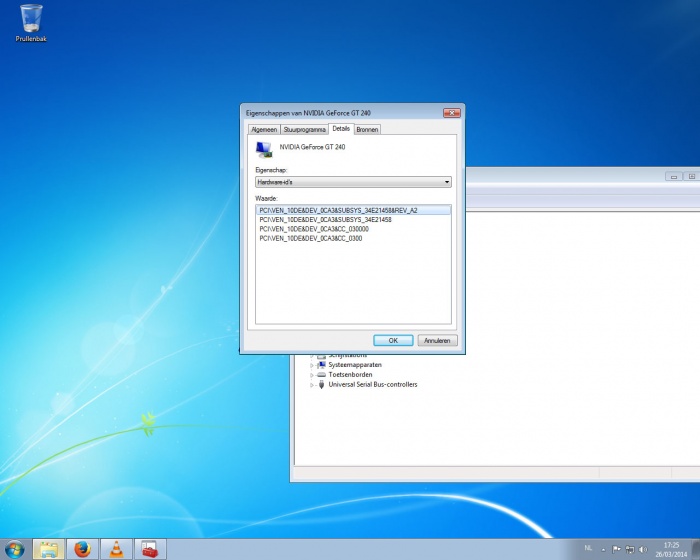Viewport: 700px width, 560px height.
Task: Open the volume speaker icon
Action: click(643, 549)
